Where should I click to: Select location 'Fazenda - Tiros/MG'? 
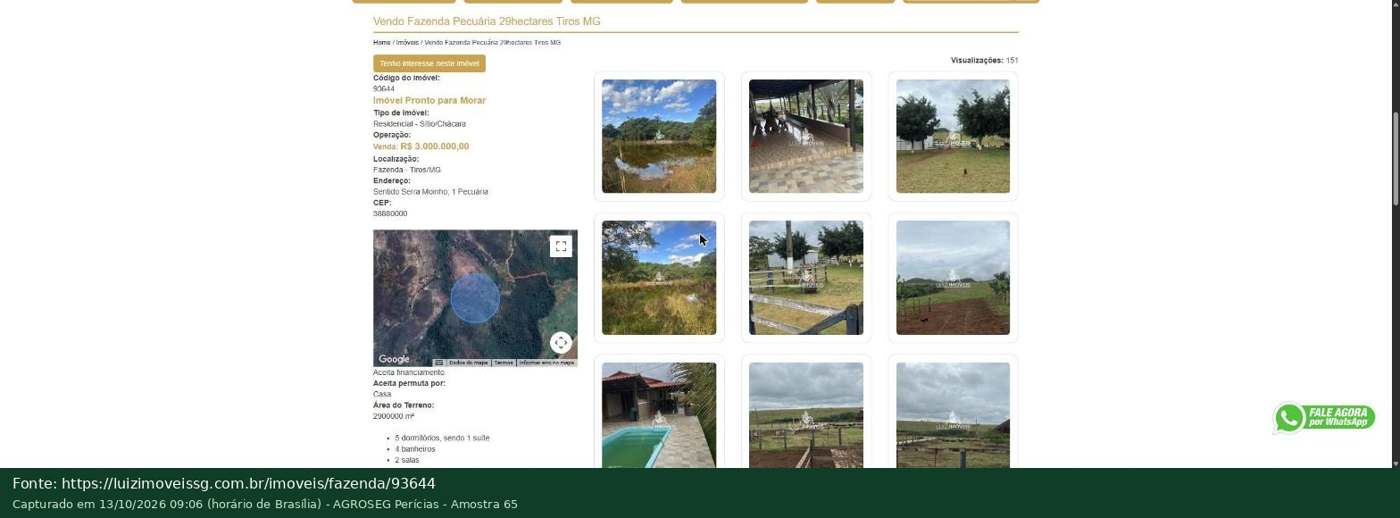pyautogui.click(x=407, y=170)
